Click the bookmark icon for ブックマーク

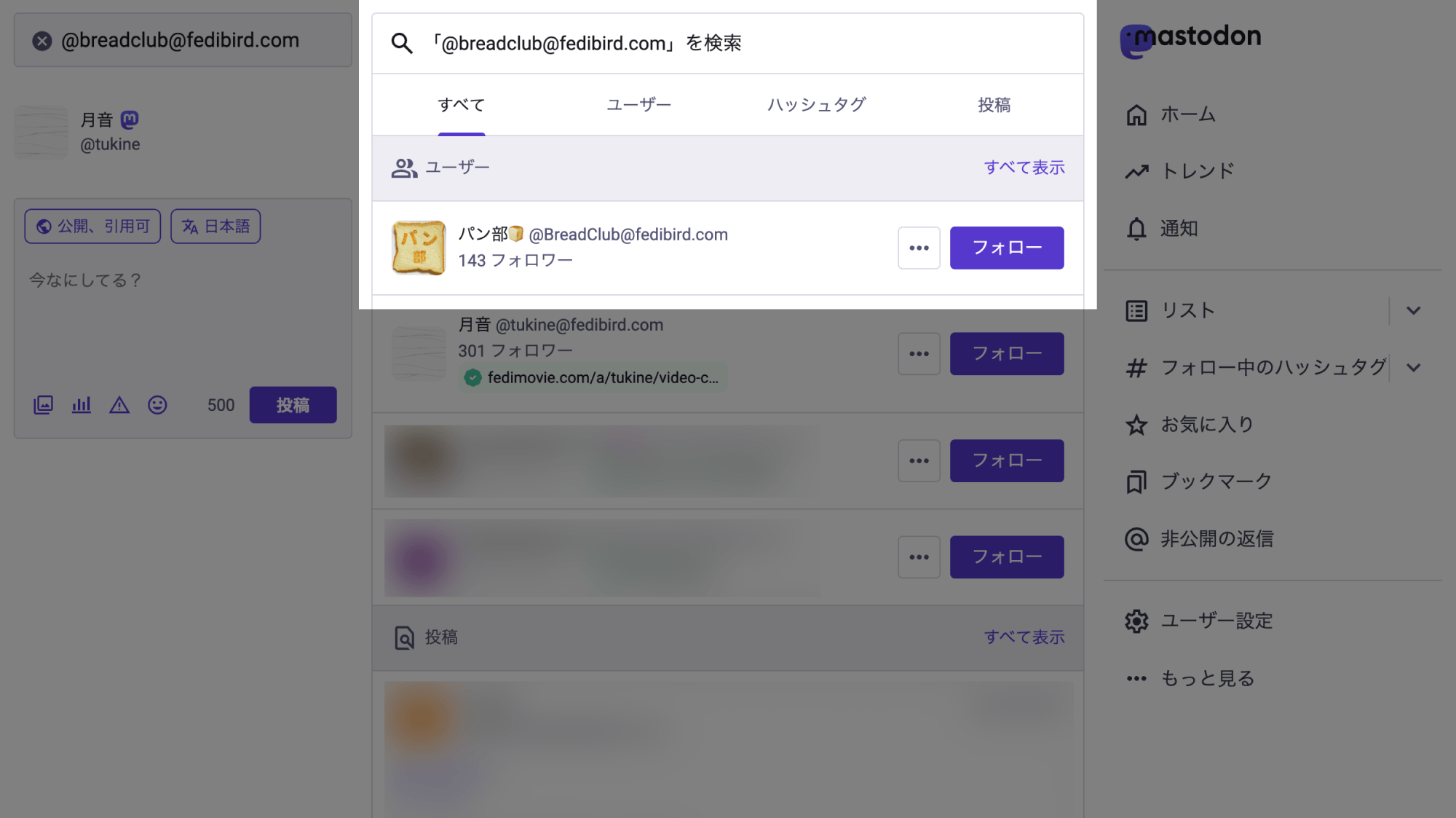tap(1136, 481)
